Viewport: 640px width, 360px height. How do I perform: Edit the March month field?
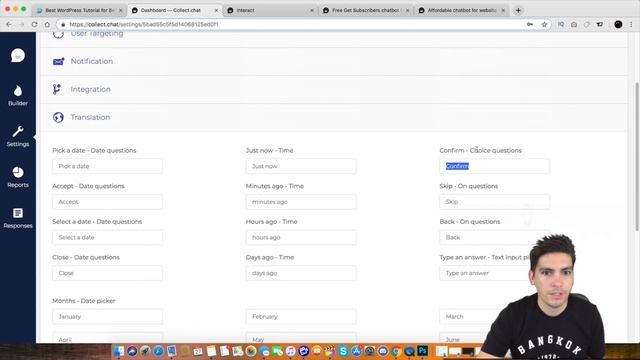pos(469,316)
